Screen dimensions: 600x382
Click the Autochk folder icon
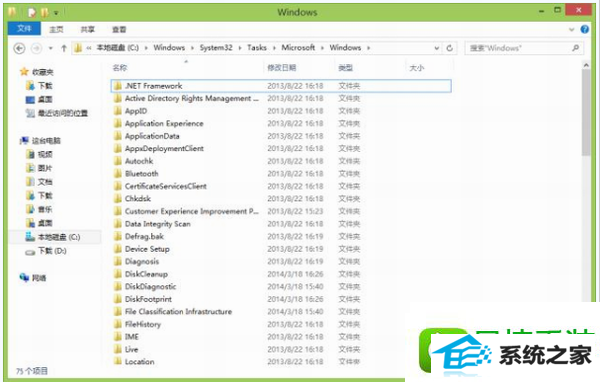point(118,161)
